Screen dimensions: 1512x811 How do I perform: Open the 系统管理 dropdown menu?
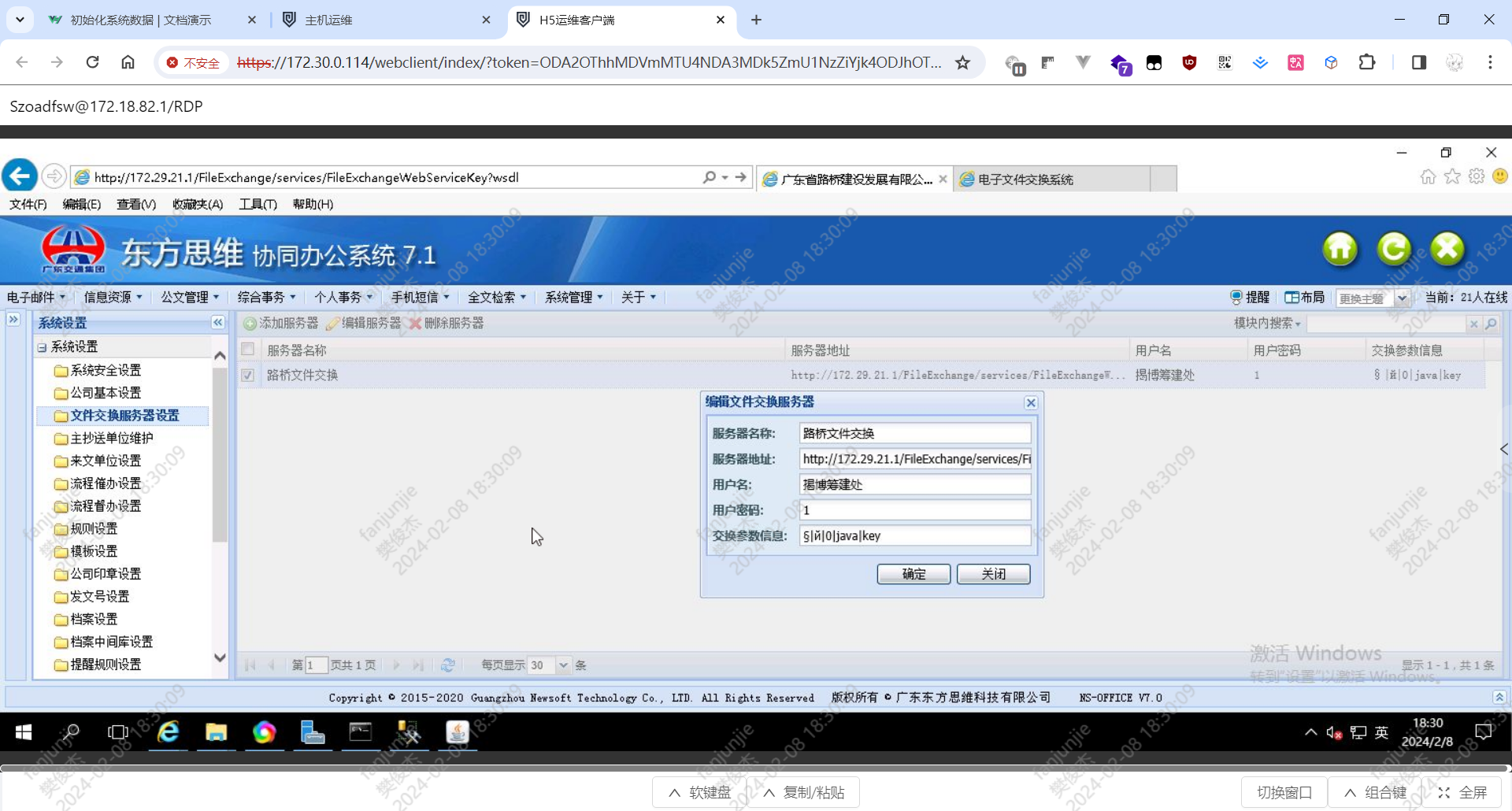(574, 298)
